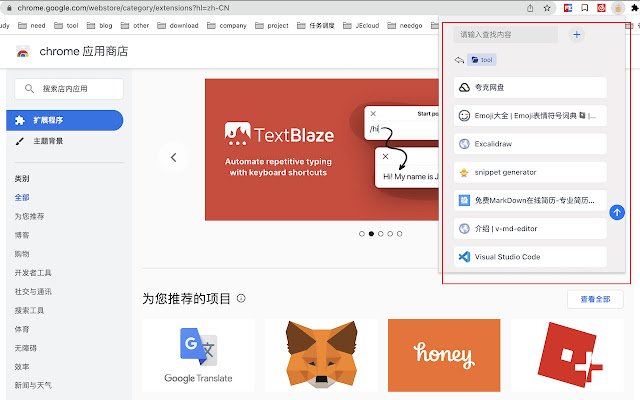640x400 pixels.
Task: Click the address bar URL
Action: [x=123, y=8]
